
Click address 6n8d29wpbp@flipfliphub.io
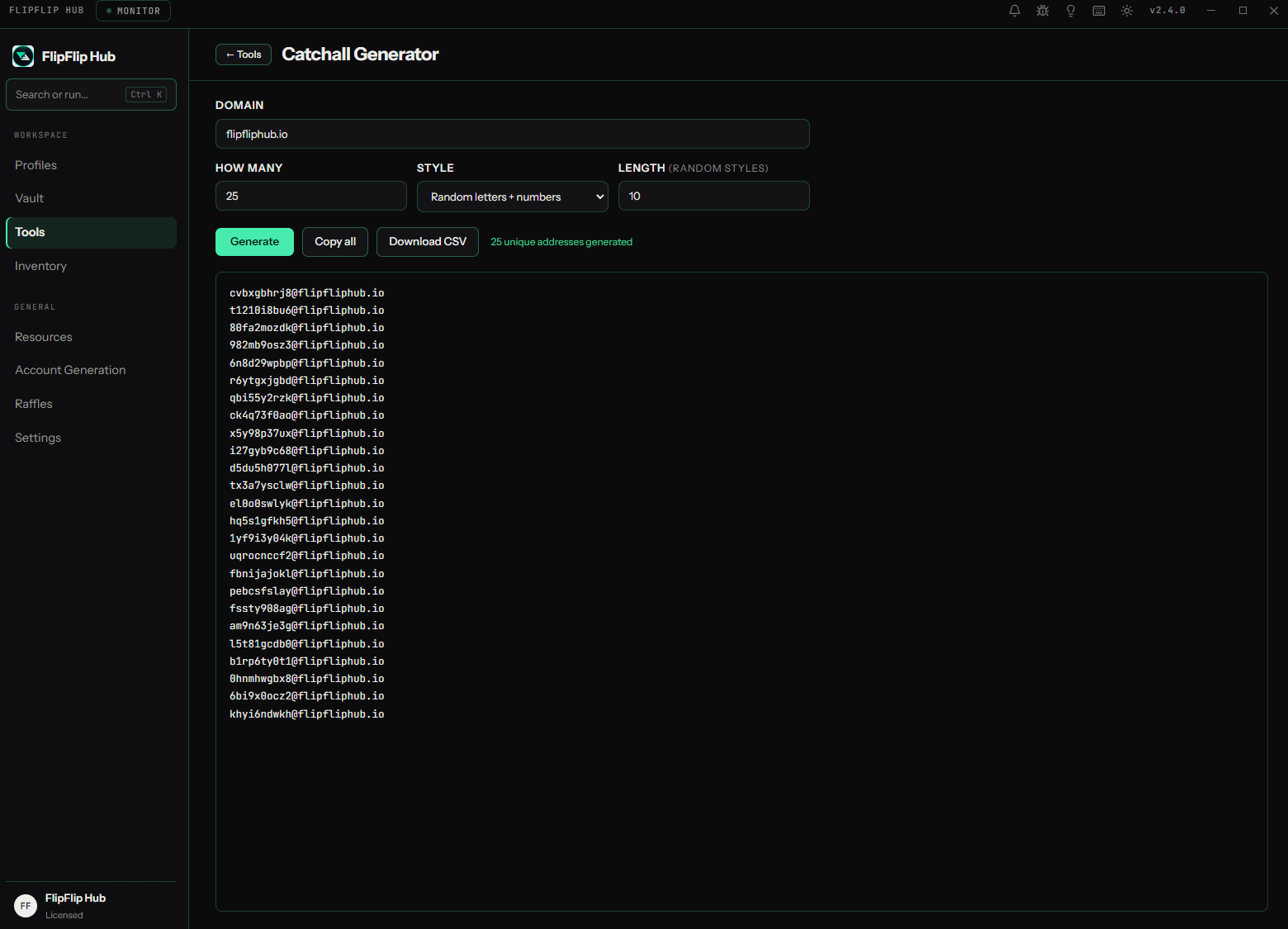(x=307, y=363)
